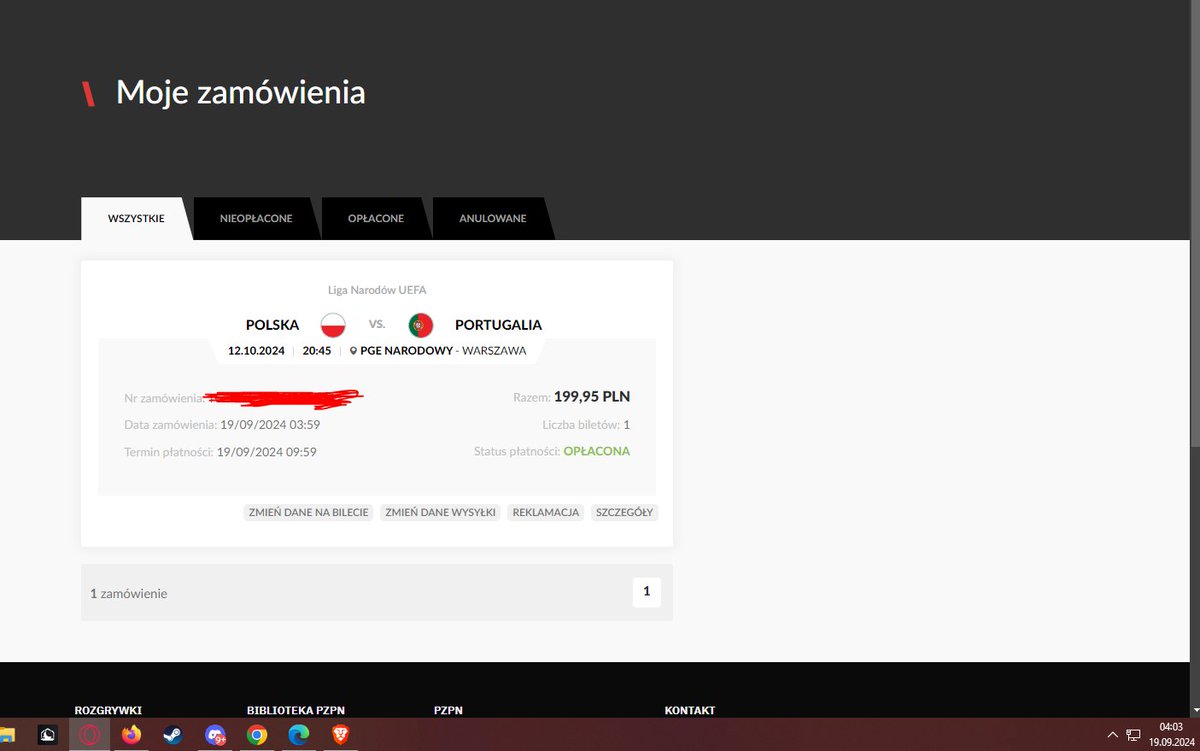Click the KONTAKT footer heading
This screenshot has width=1200, height=751.
click(x=690, y=710)
